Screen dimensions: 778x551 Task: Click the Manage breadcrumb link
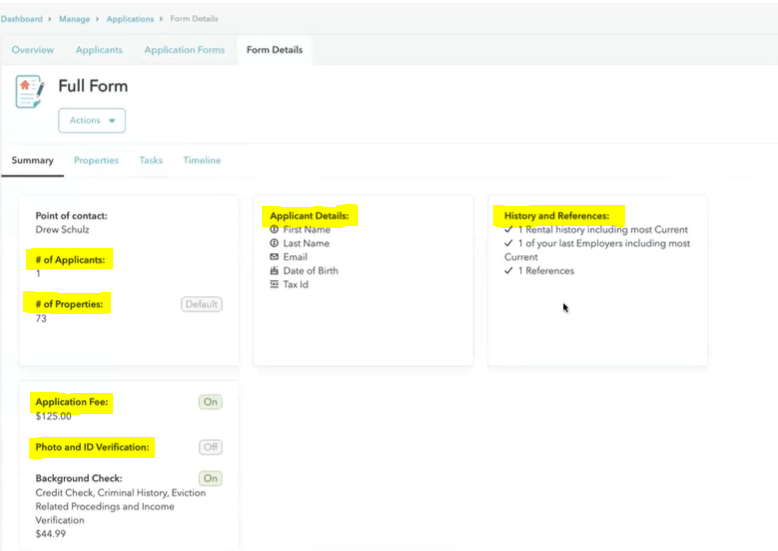tap(74, 19)
